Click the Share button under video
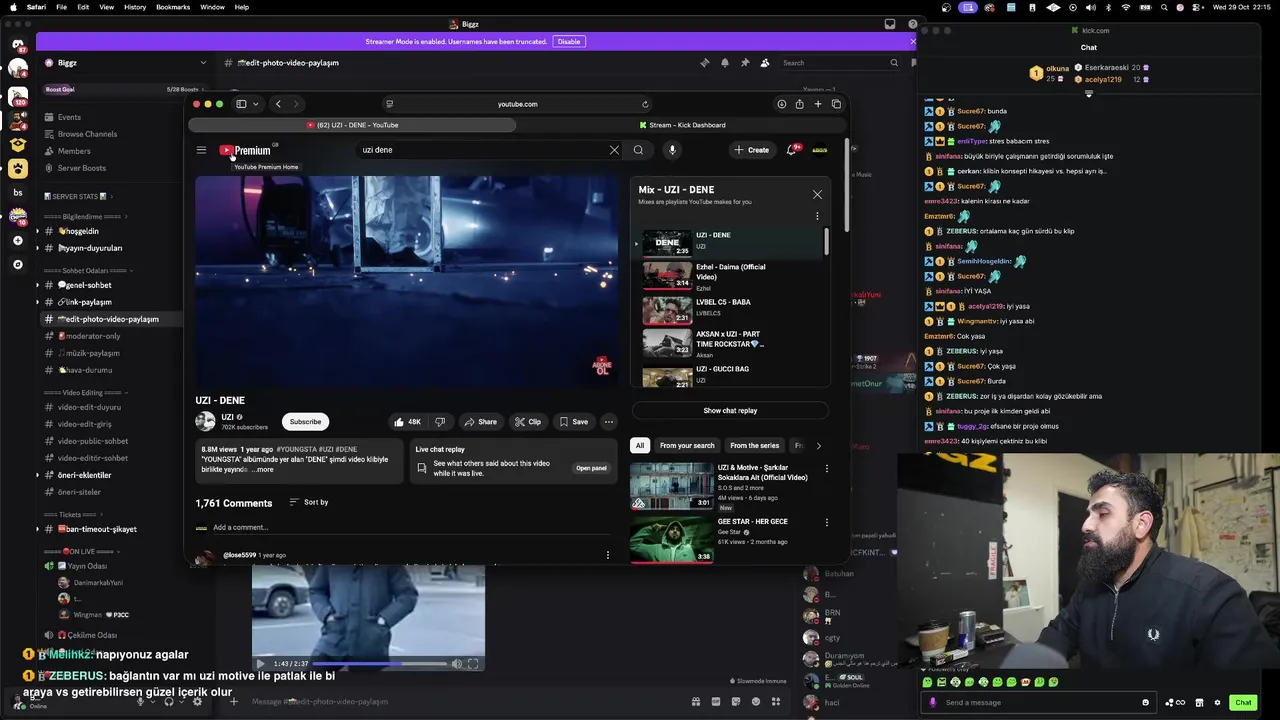The image size is (1280, 720). [480, 422]
